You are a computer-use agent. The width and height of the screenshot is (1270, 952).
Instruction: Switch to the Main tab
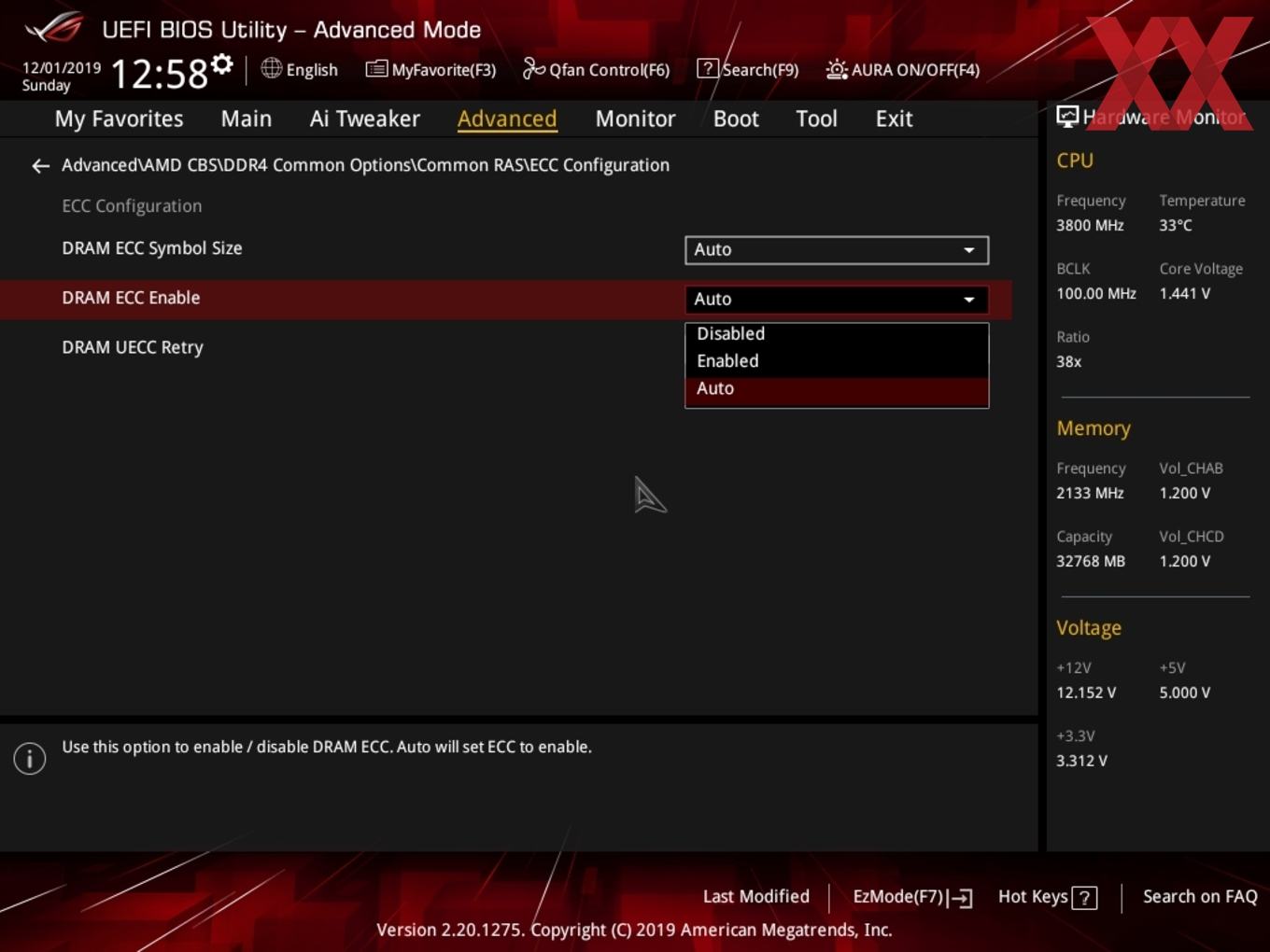point(246,119)
